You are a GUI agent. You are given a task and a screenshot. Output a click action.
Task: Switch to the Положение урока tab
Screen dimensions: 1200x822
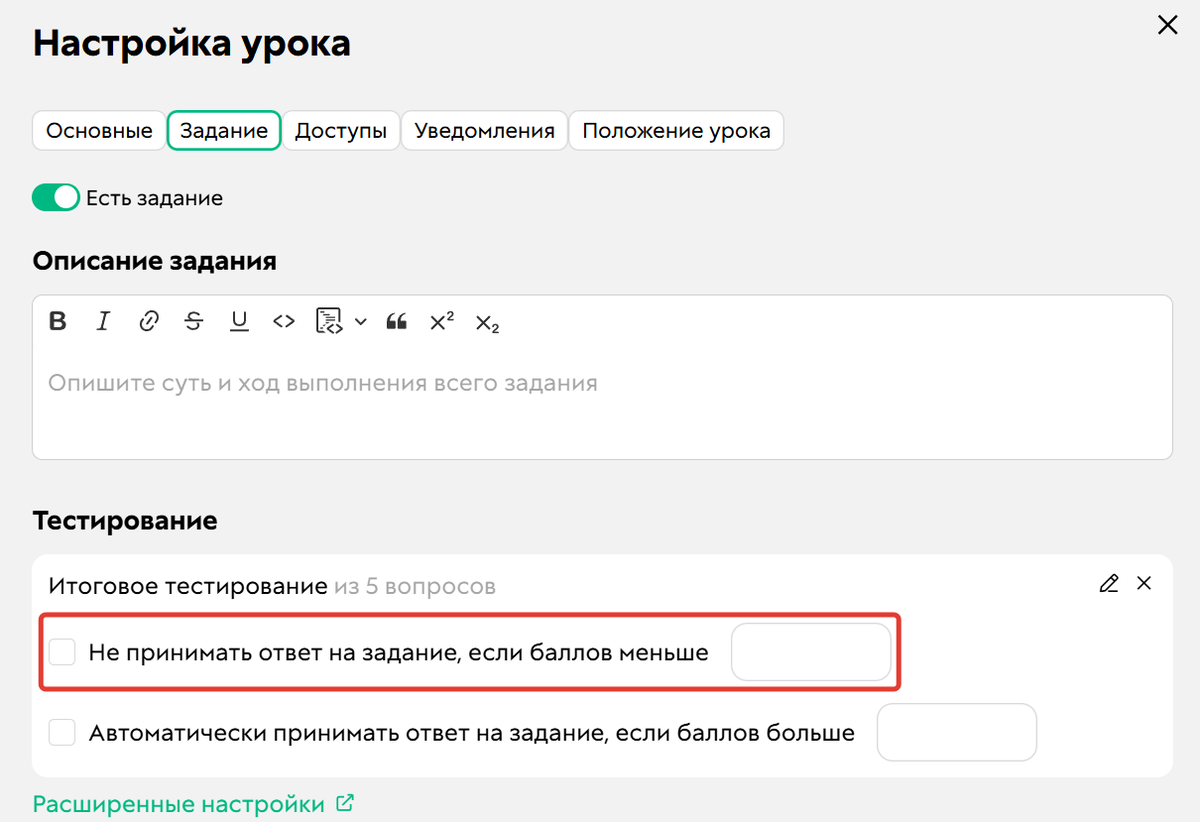677,131
